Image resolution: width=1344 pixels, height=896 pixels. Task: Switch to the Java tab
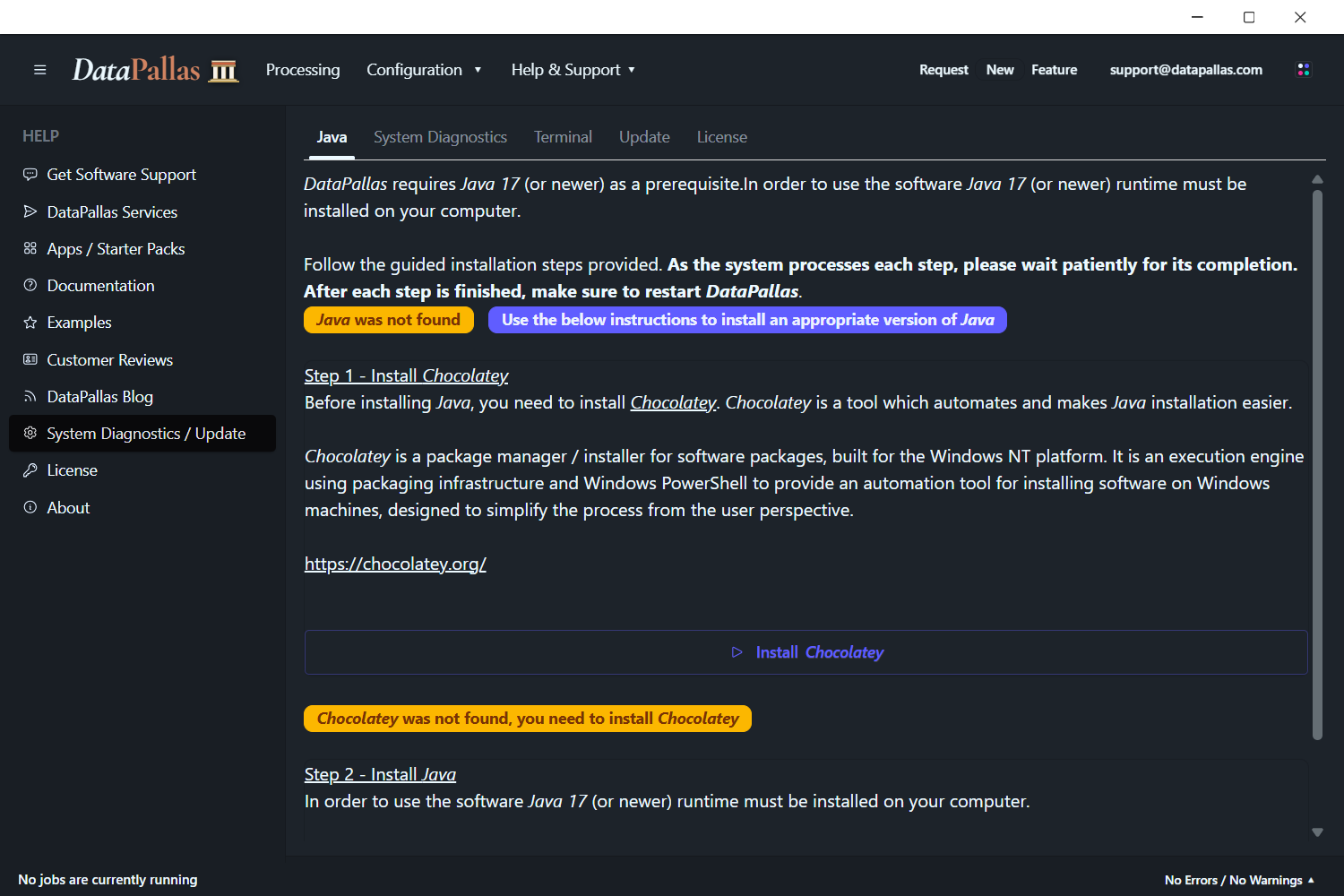tap(332, 137)
